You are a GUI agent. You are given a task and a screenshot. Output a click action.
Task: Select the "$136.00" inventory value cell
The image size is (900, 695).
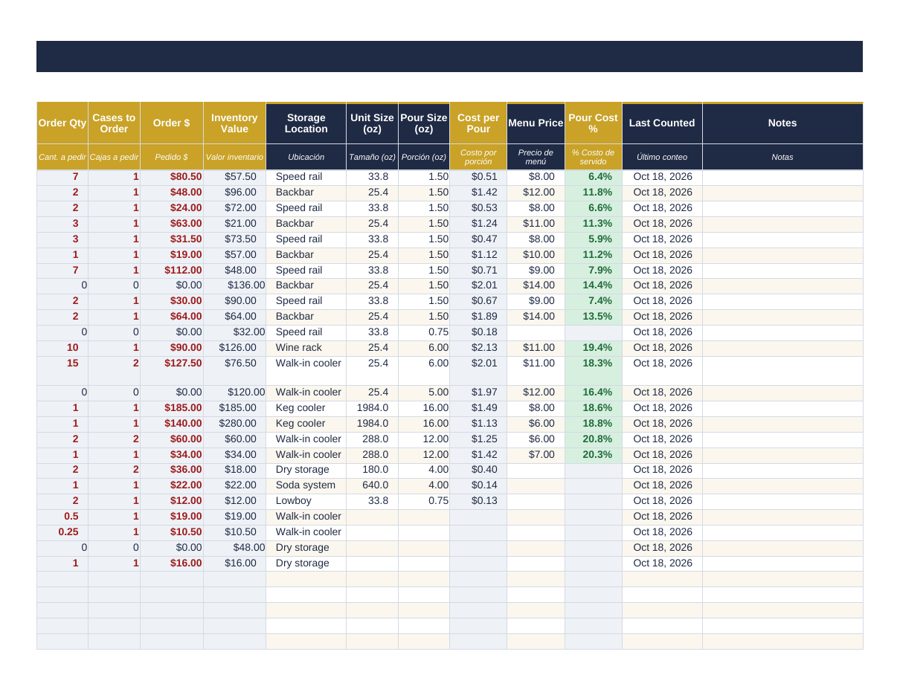[x=234, y=285]
